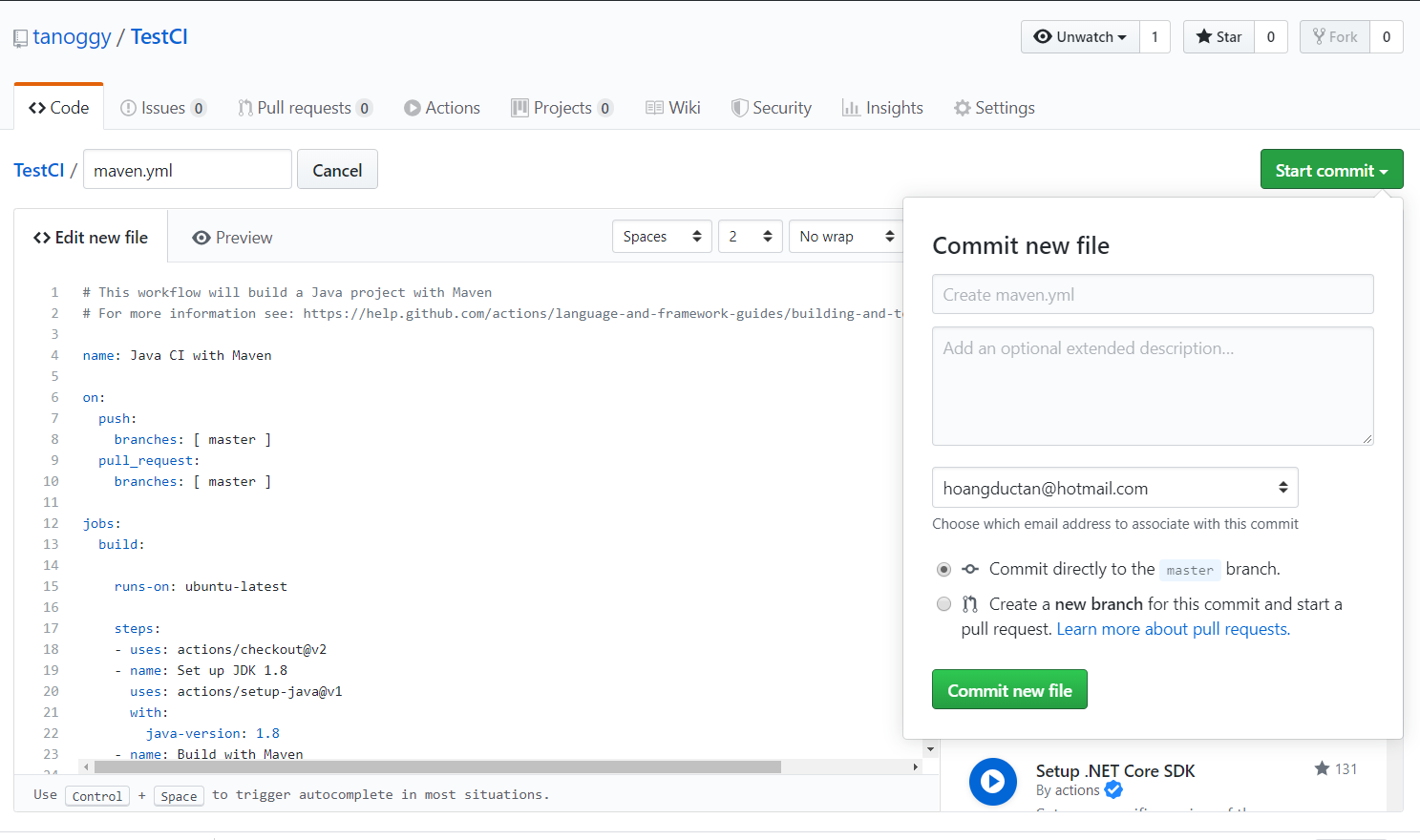Image resolution: width=1420 pixels, height=840 pixels.
Task: Click the 'Create maven.yml' commit message field
Action: [x=1153, y=294]
